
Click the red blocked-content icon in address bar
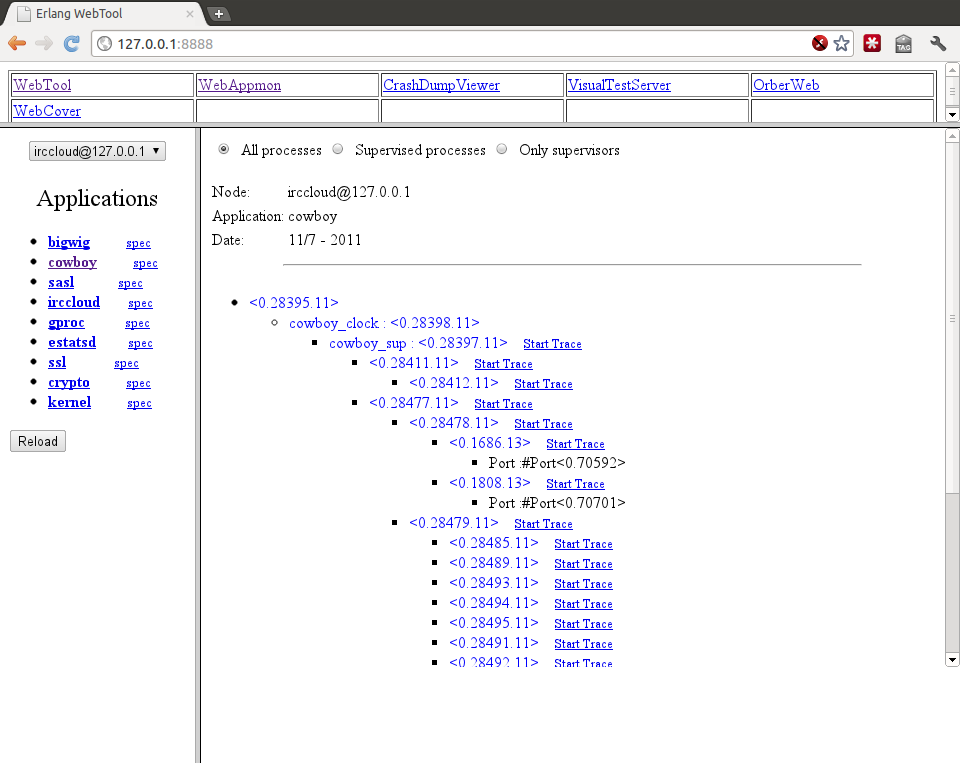point(820,43)
